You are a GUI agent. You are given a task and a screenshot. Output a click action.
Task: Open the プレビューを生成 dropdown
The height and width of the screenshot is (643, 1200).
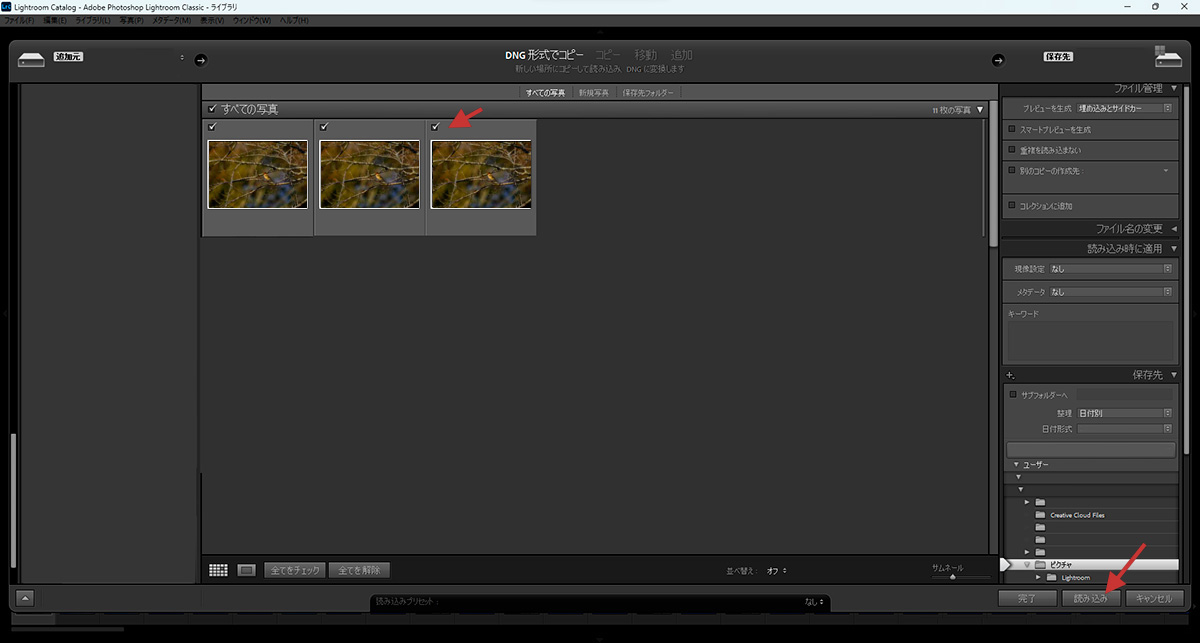1124,108
